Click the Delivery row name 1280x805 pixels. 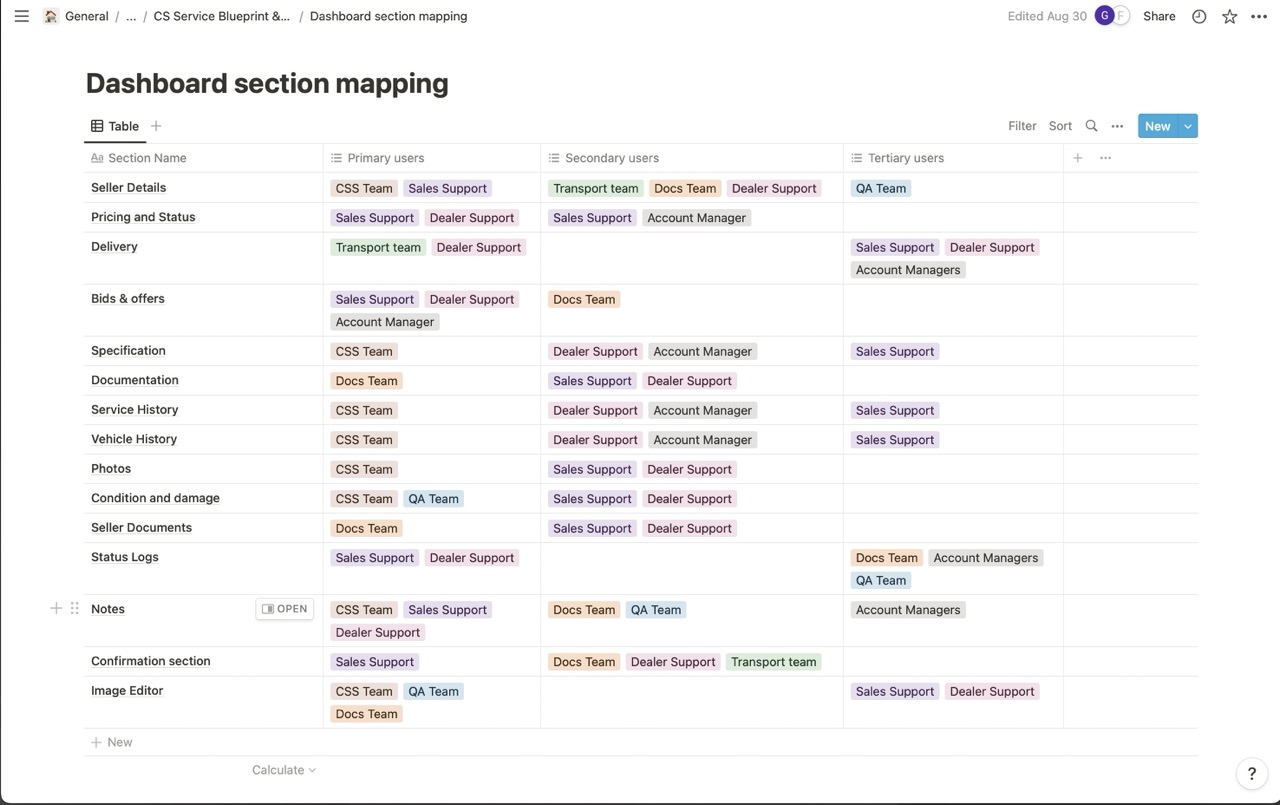pyautogui.click(x=114, y=246)
